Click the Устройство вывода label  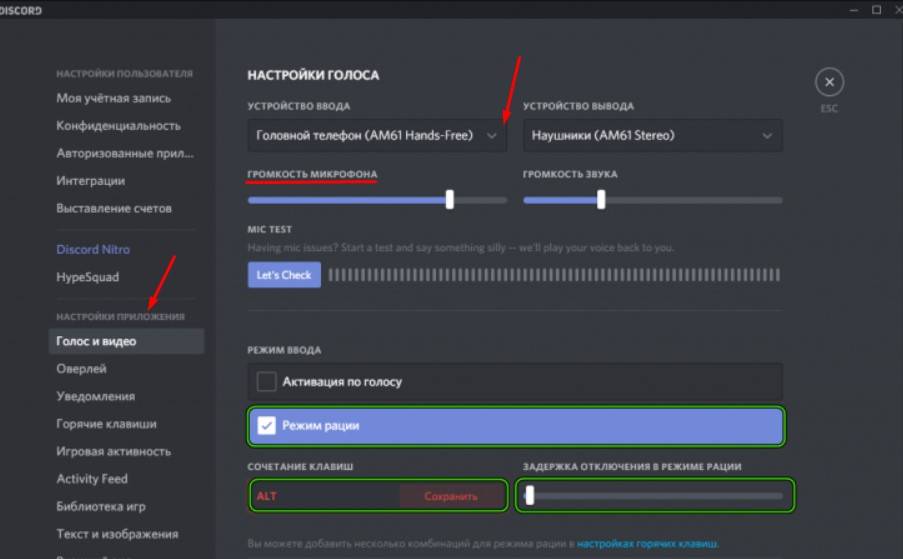pos(578,106)
